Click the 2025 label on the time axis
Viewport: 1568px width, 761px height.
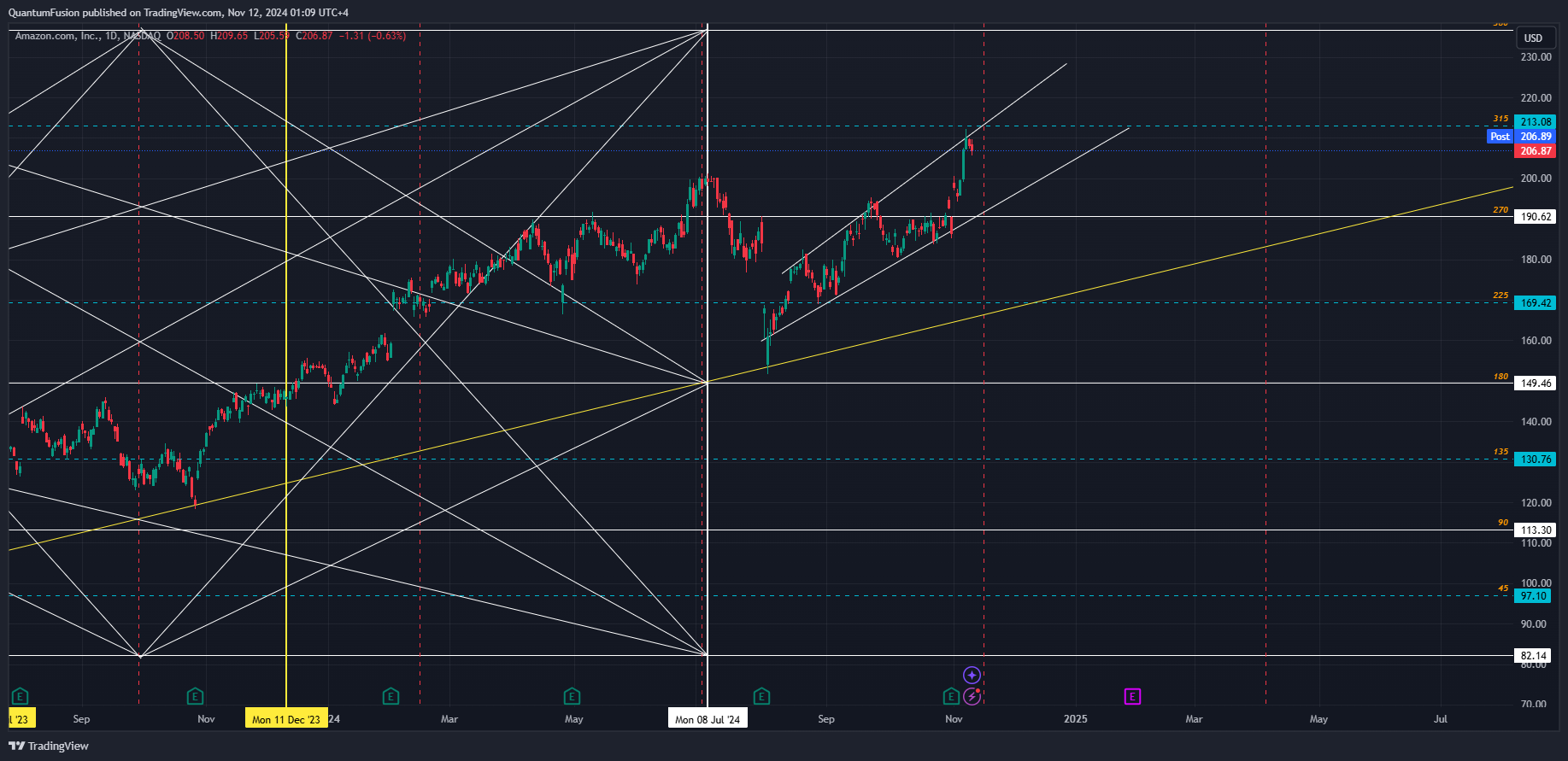pyautogui.click(x=1075, y=719)
